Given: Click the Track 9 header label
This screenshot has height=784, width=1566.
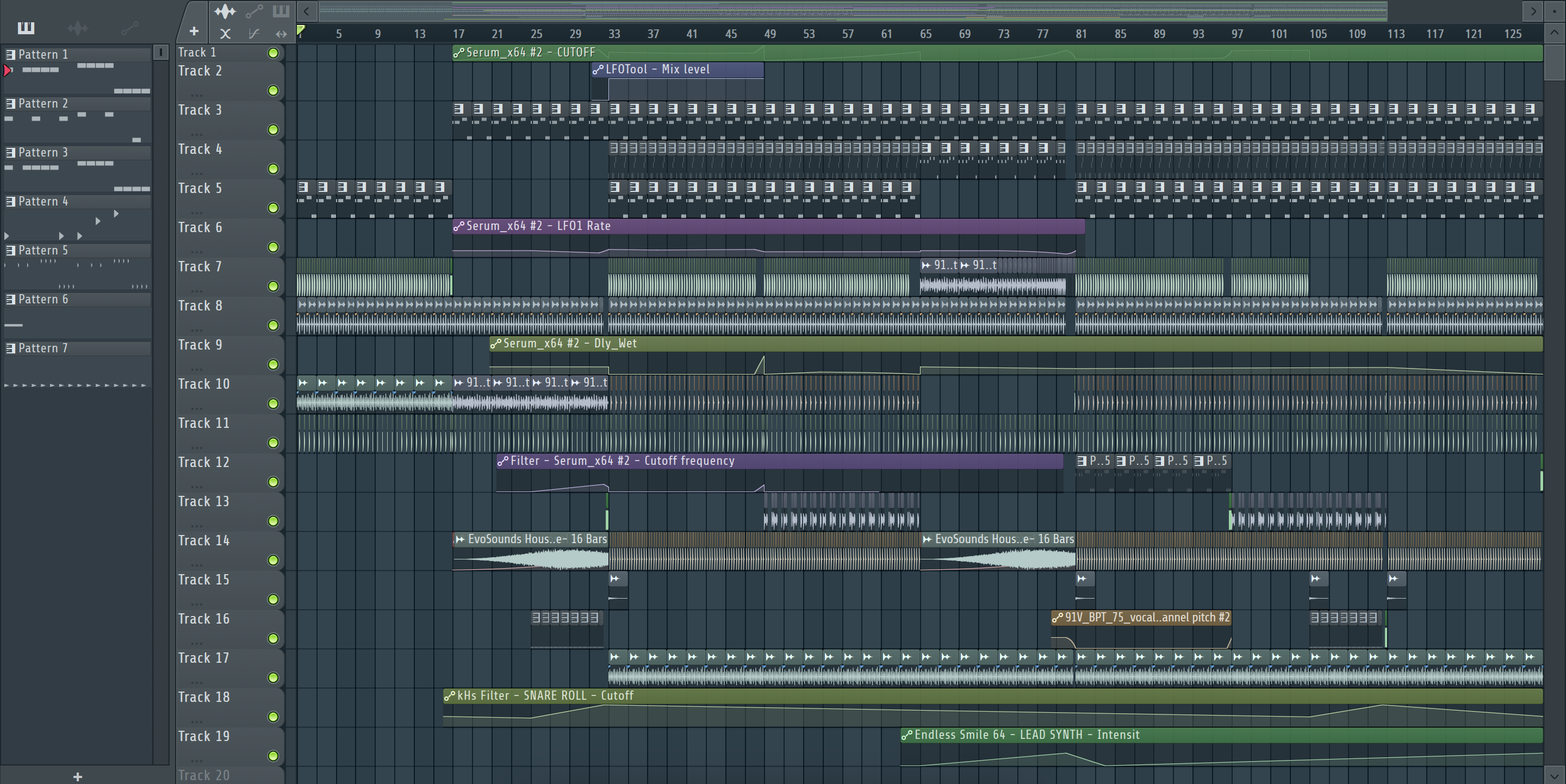Looking at the screenshot, I should [x=200, y=345].
